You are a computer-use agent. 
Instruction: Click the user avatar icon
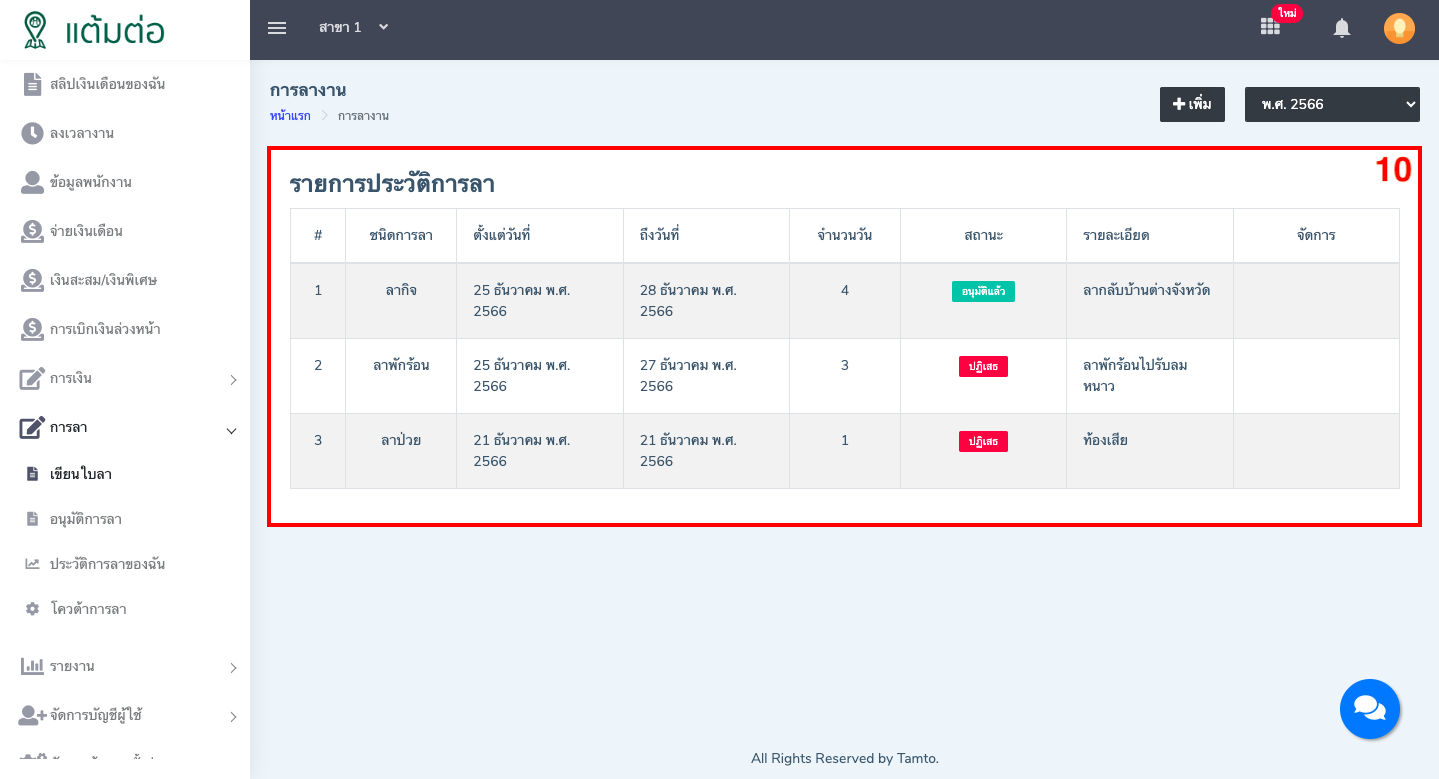coord(1399,28)
